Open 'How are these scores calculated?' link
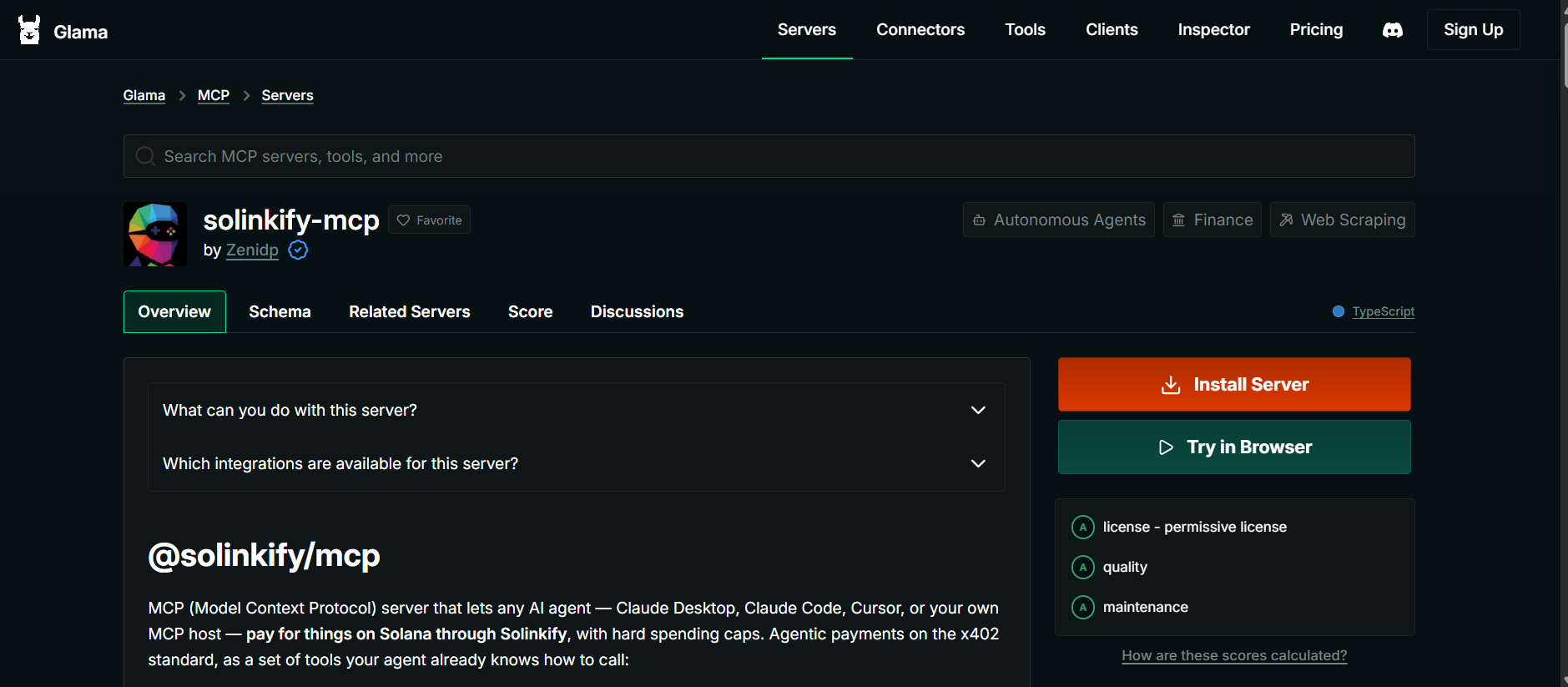Screen dimensions: 1568x687 pyautogui.click(x=1234, y=655)
